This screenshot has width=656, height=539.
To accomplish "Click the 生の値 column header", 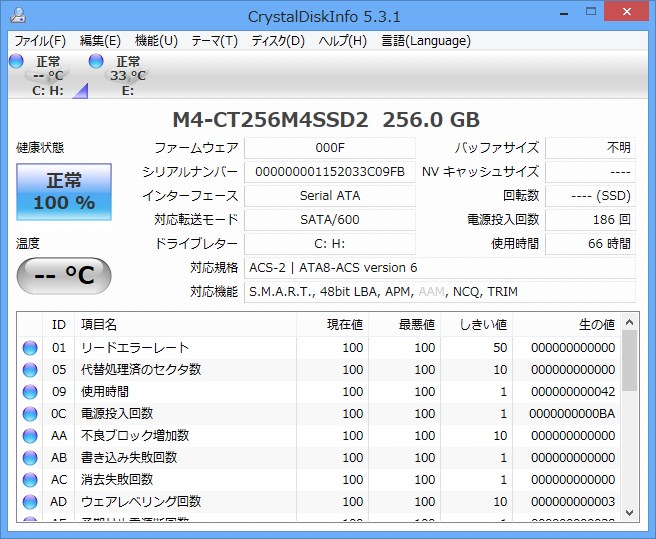I will [x=597, y=325].
